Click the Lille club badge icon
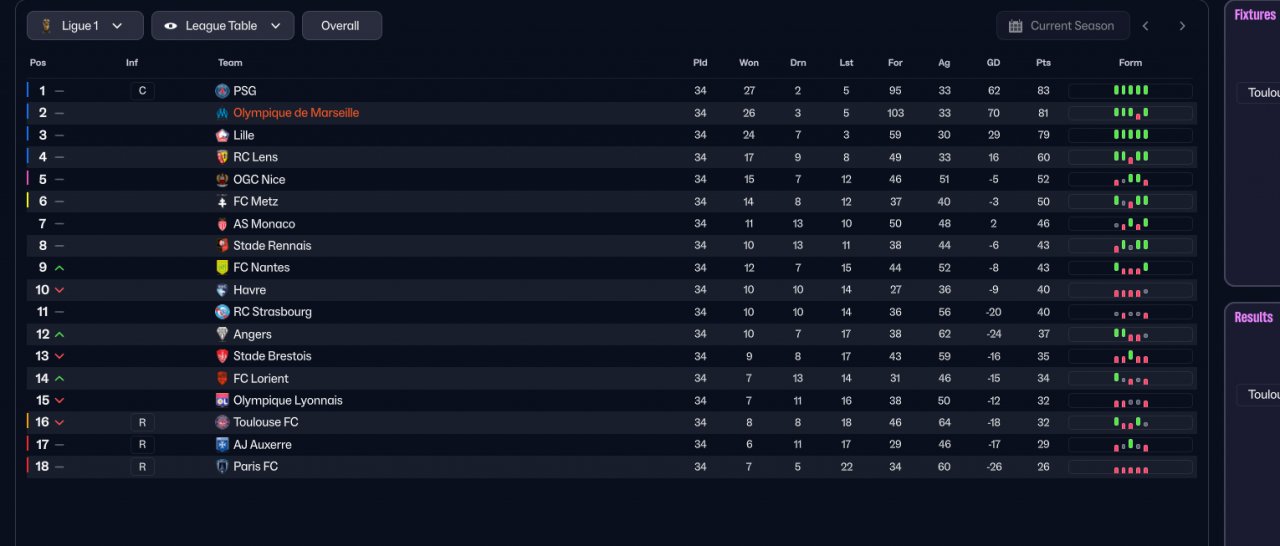The image size is (1280, 546). point(222,135)
